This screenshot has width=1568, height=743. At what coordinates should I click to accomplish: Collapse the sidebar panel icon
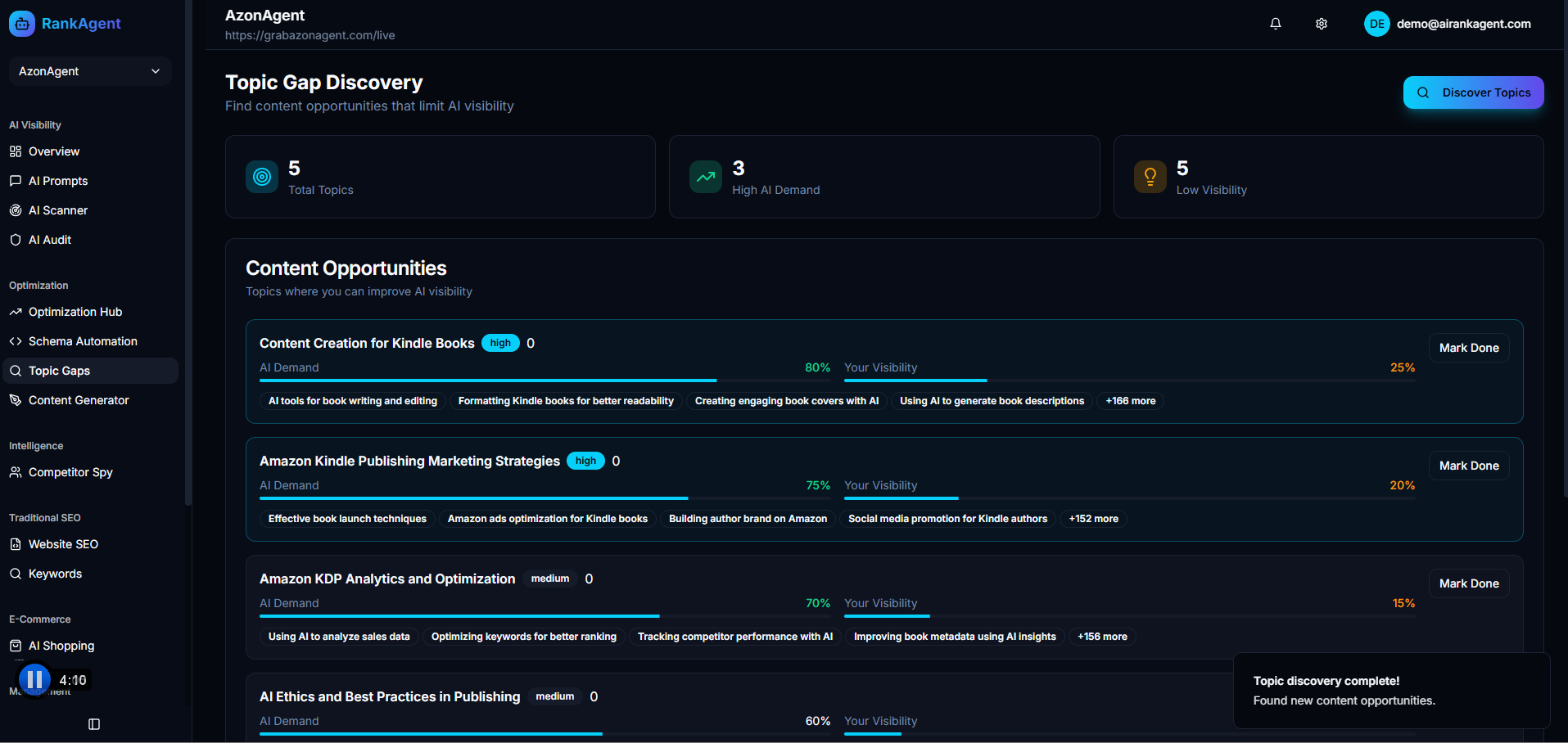pyautogui.click(x=94, y=724)
